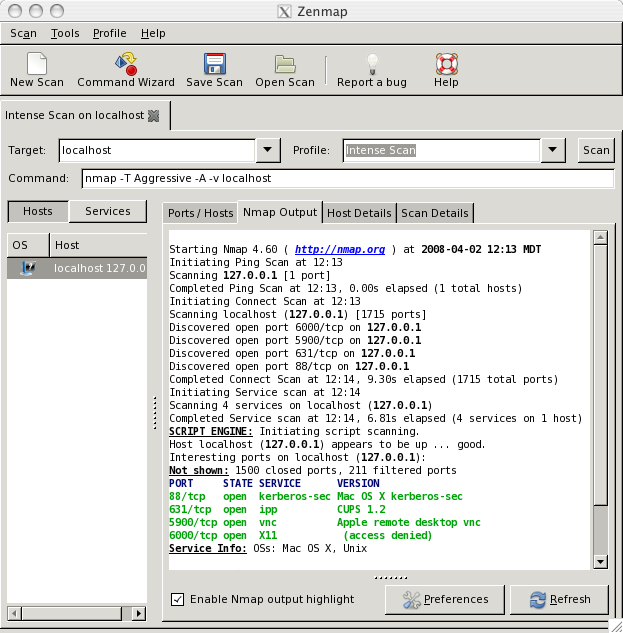Switch to the Nmap Output tab
Viewport: 623px width, 633px height.
point(280,212)
